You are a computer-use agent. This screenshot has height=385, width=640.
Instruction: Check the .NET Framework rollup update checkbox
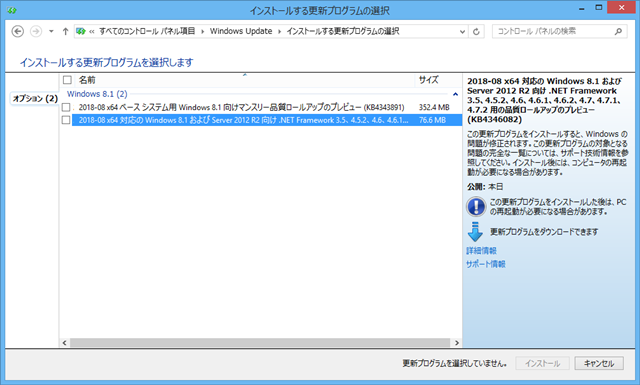click(x=66, y=120)
